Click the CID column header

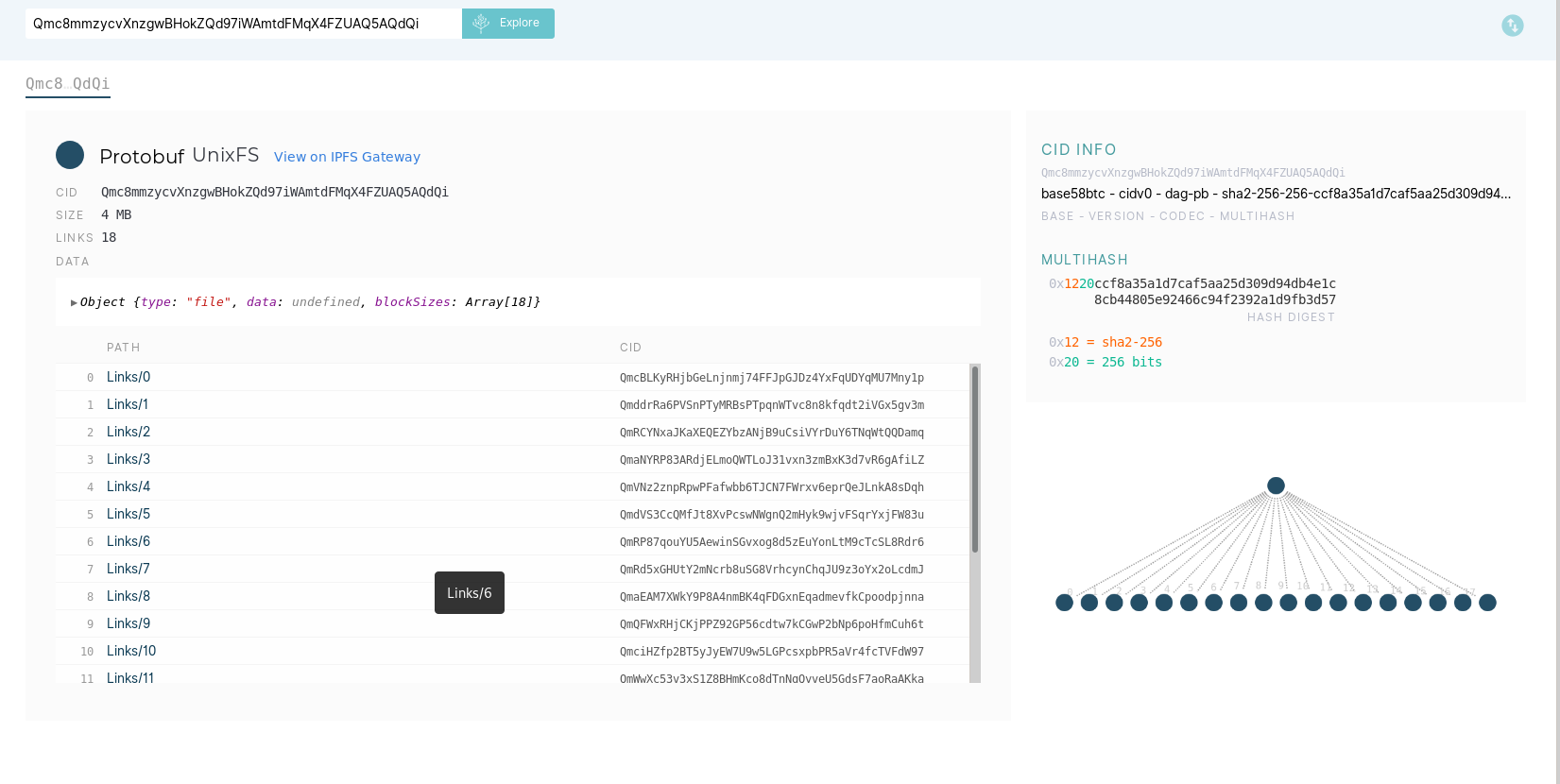coord(630,348)
